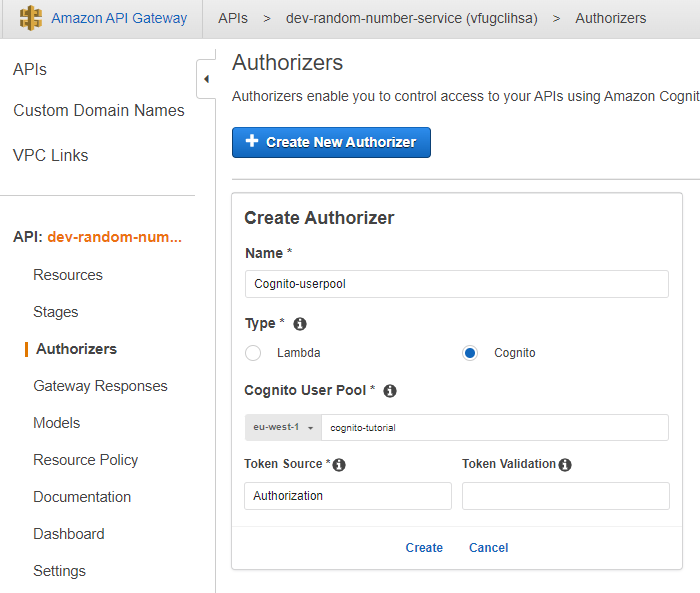This screenshot has height=593, width=700.
Task: Click dev-random-number-service breadcrumb
Action: [x=412, y=18]
